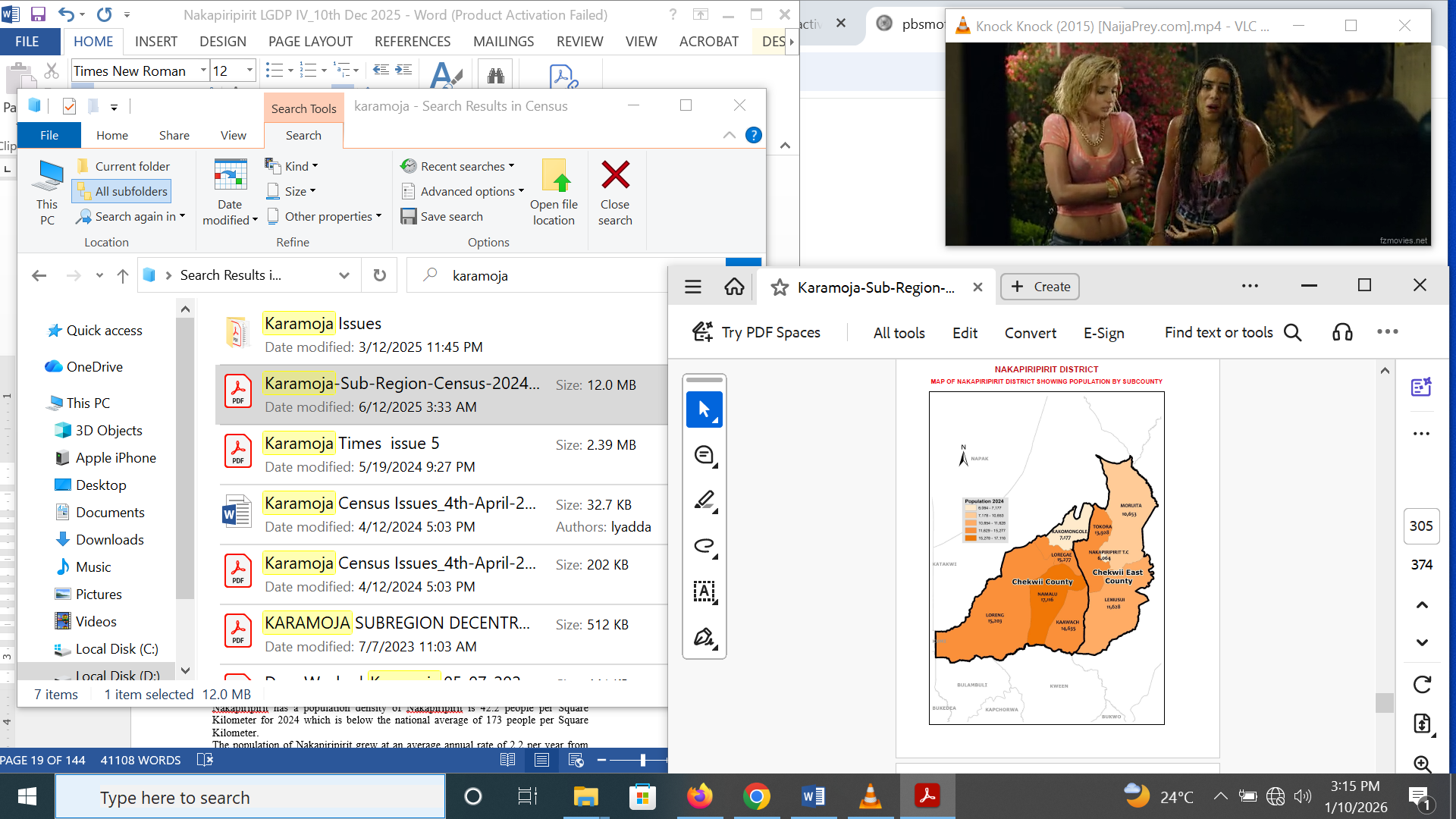Select Karamoja Times issue 5 file
This screenshot has height=819, width=1456.
point(442,454)
